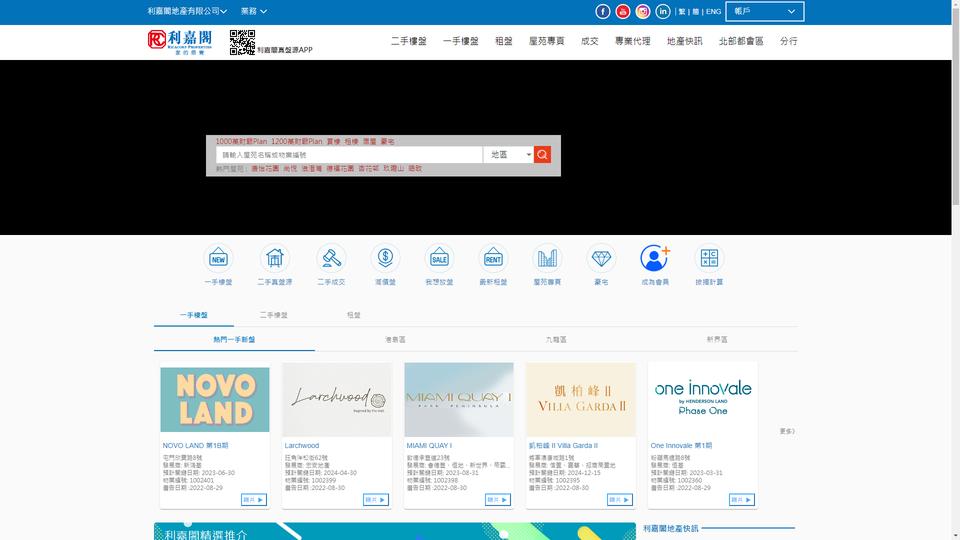
Task: Switch language to 簡
Action: (x=696, y=12)
